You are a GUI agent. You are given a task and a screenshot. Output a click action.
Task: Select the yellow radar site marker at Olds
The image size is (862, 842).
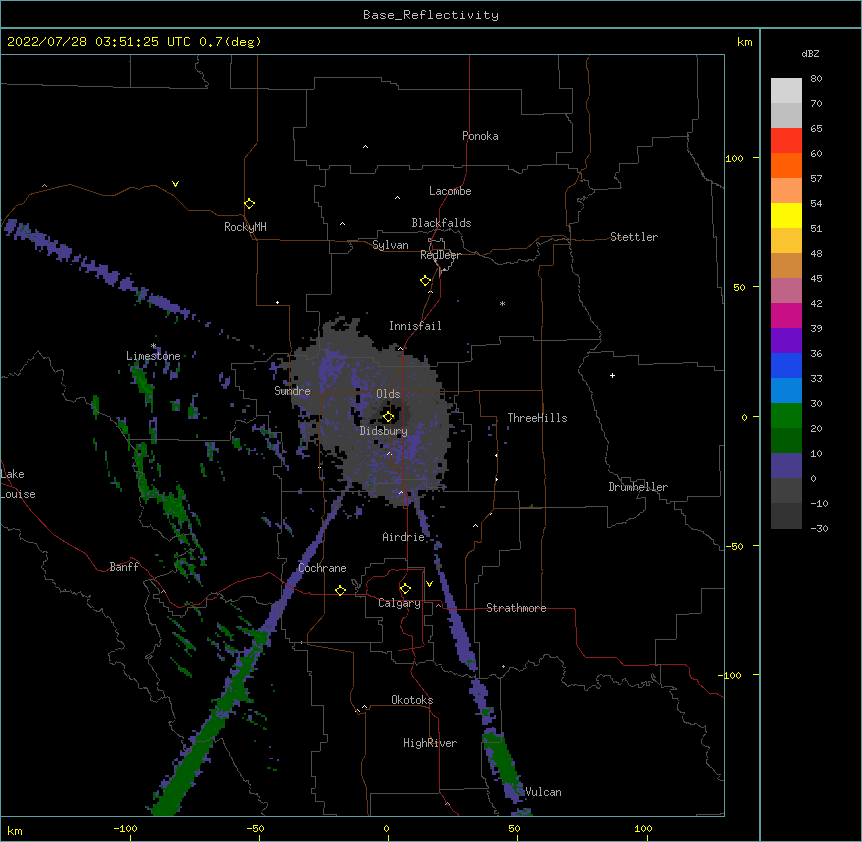point(388,417)
